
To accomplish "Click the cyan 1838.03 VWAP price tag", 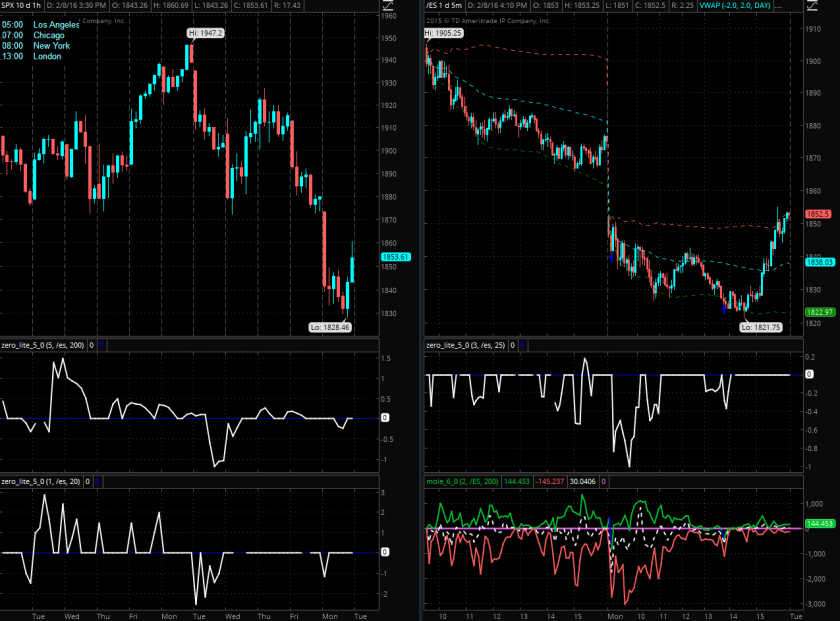I will tap(820, 262).
